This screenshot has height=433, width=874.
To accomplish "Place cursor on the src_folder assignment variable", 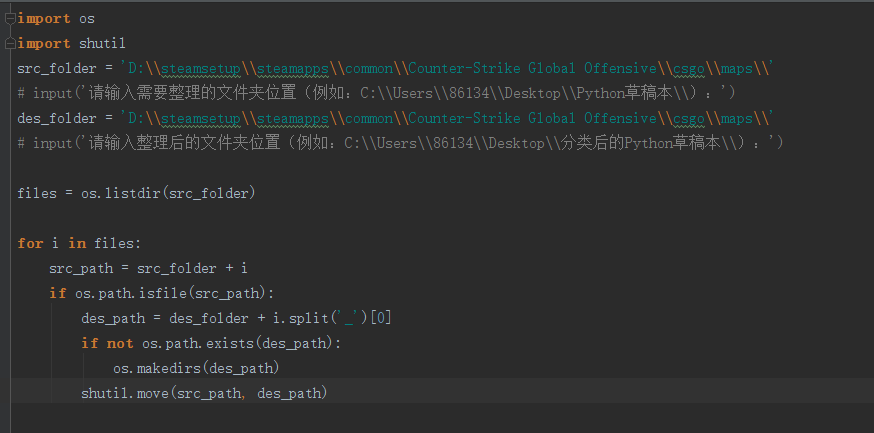I will (x=57, y=69).
